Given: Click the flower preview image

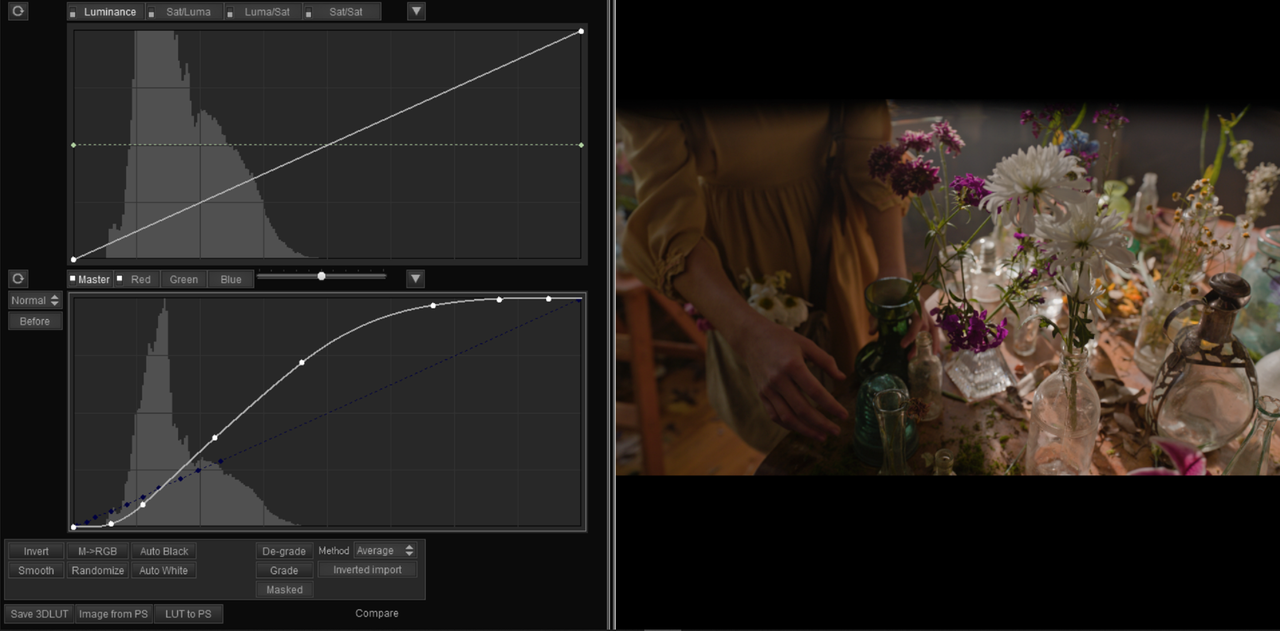Looking at the screenshot, I should point(948,286).
